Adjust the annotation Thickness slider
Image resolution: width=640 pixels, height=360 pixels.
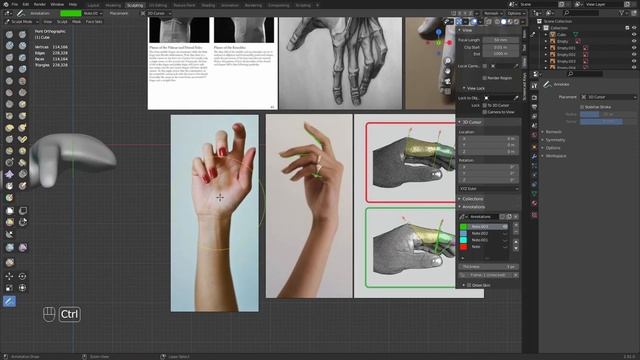coord(489,267)
